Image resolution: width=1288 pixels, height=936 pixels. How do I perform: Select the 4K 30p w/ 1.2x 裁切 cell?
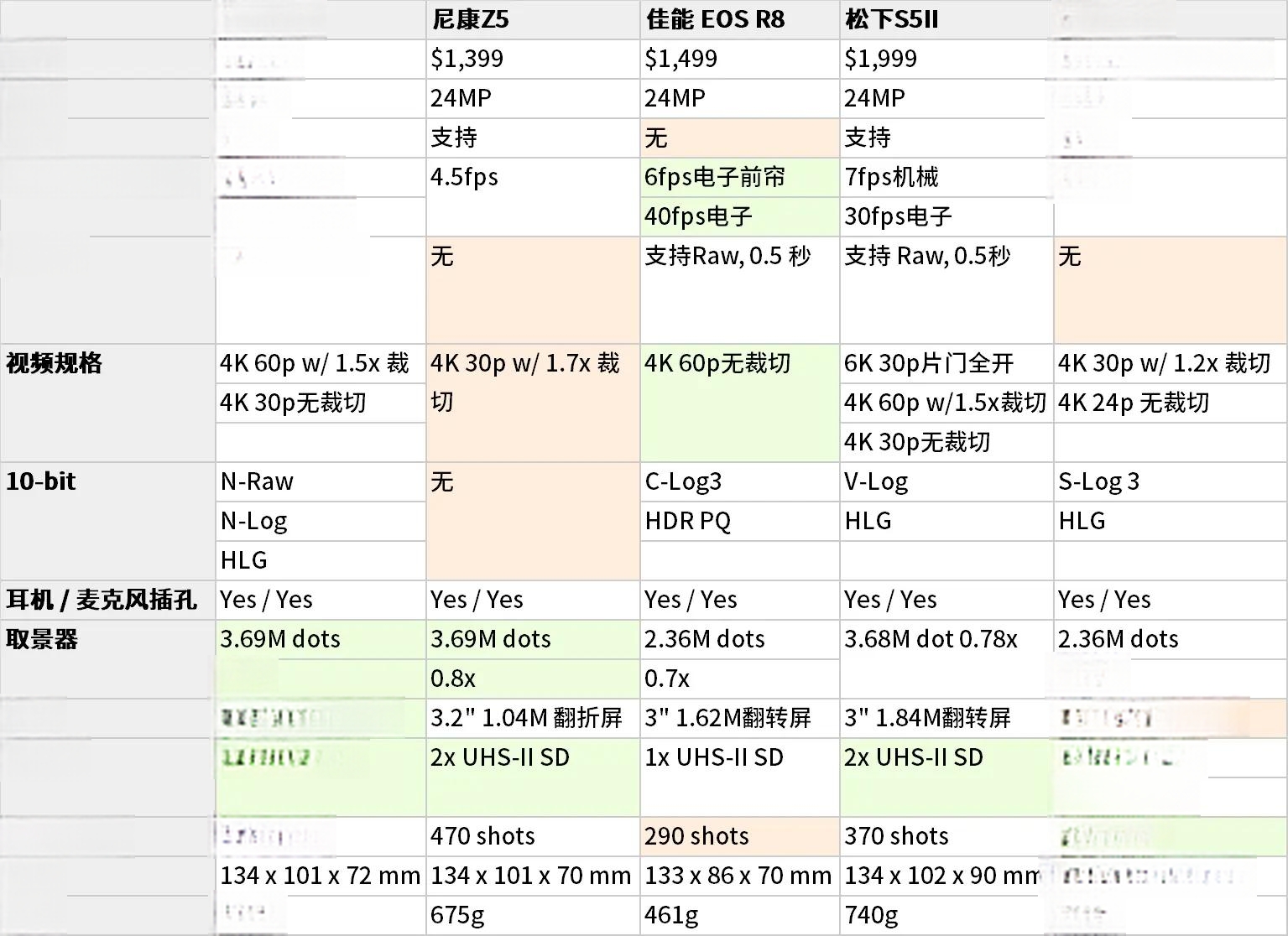click(1170, 363)
